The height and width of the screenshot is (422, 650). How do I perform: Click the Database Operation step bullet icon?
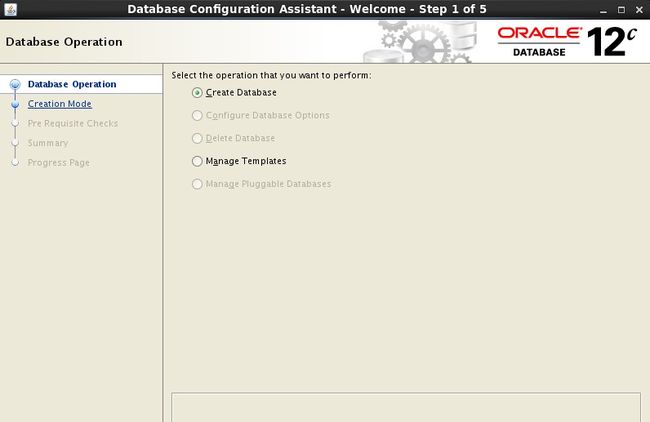[x=15, y=85]
